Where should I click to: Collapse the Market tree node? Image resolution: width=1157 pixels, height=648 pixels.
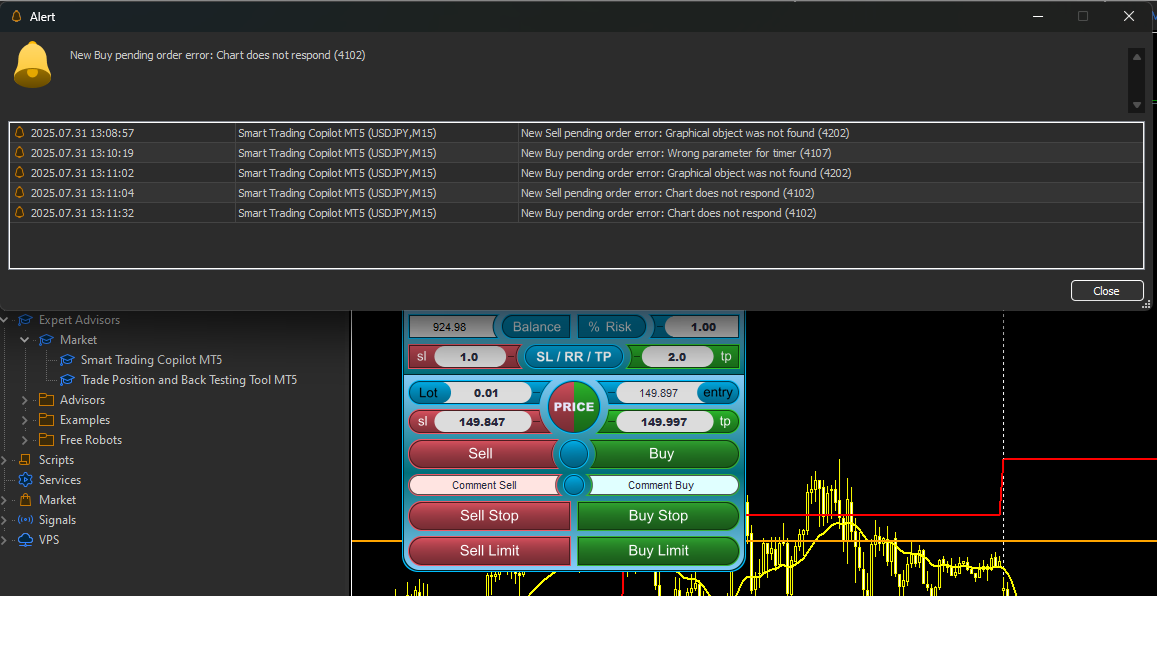click(x=24, y=340)
